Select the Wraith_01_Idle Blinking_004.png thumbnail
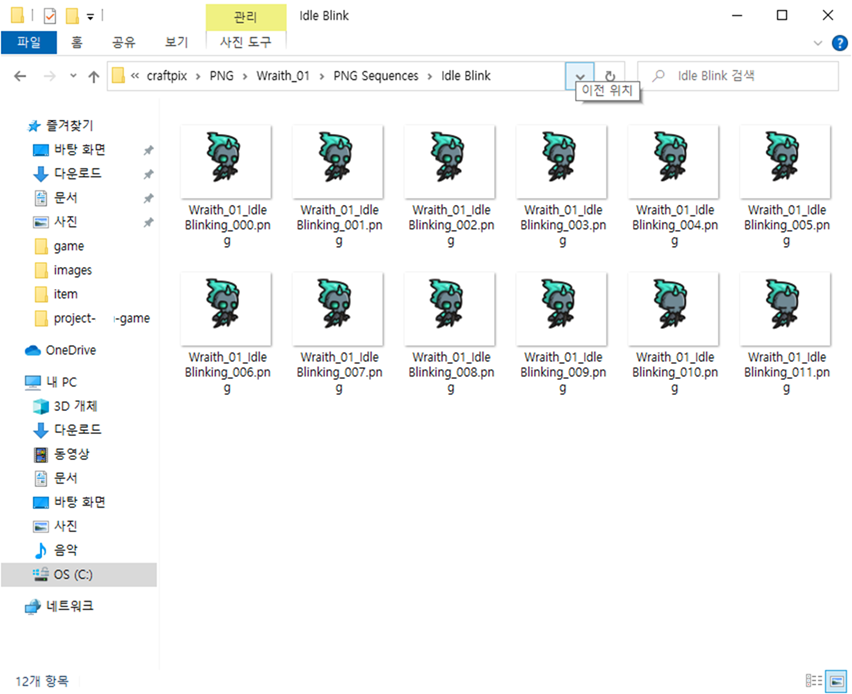This screenshot has height=694, width=852. coord(674,161)
